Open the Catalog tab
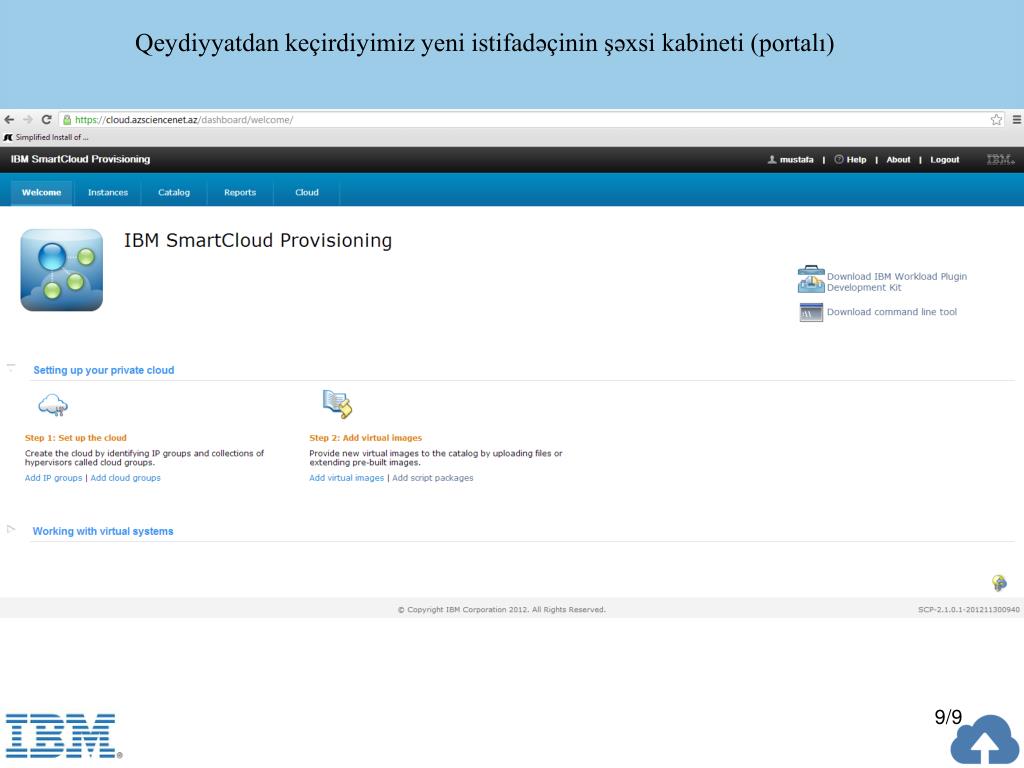This screenshot has width=1024, height=768. click(174, 193)
